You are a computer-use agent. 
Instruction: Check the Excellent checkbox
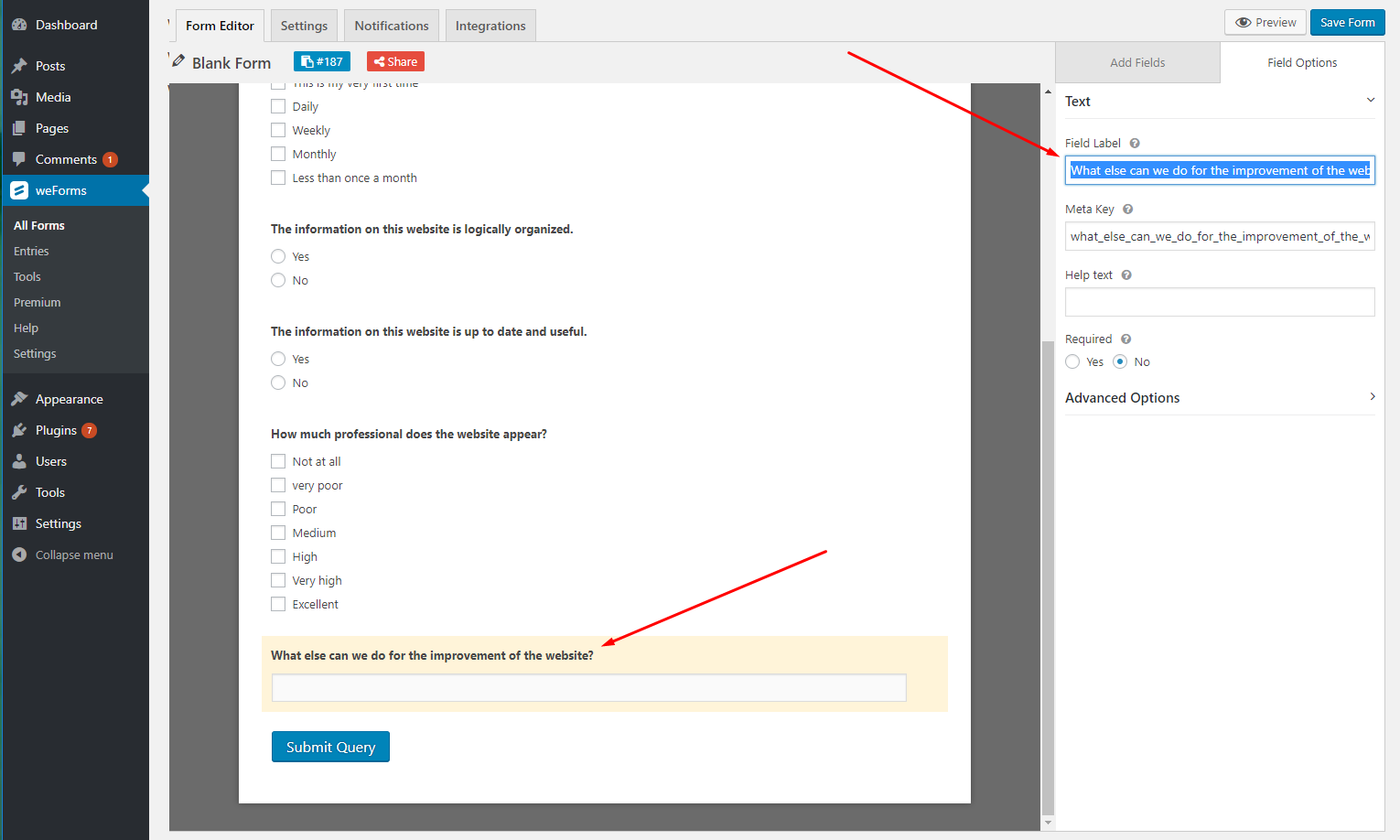click(278, 604)
